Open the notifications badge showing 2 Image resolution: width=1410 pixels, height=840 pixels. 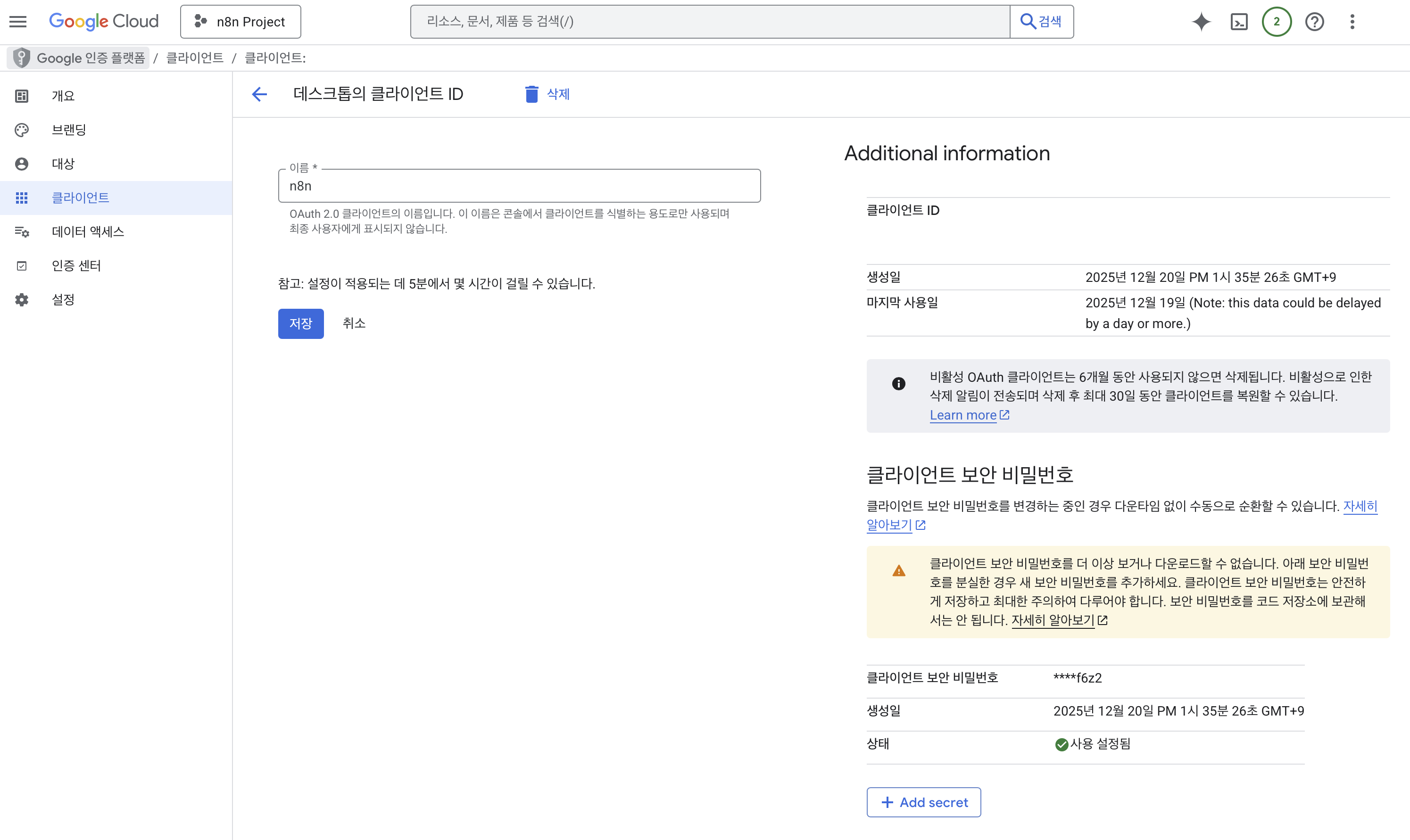click(x=1277, y=22)
